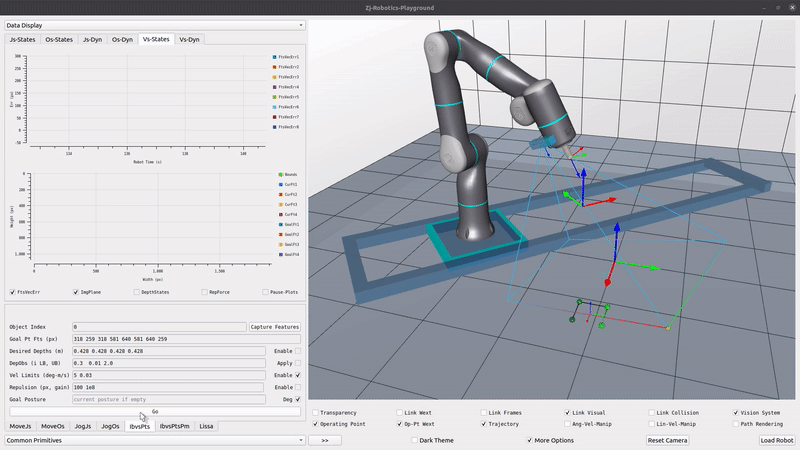This screenshot has width=800, height=450.
Task: Toggle the Transparency checkbox
Action: point(317,412)
